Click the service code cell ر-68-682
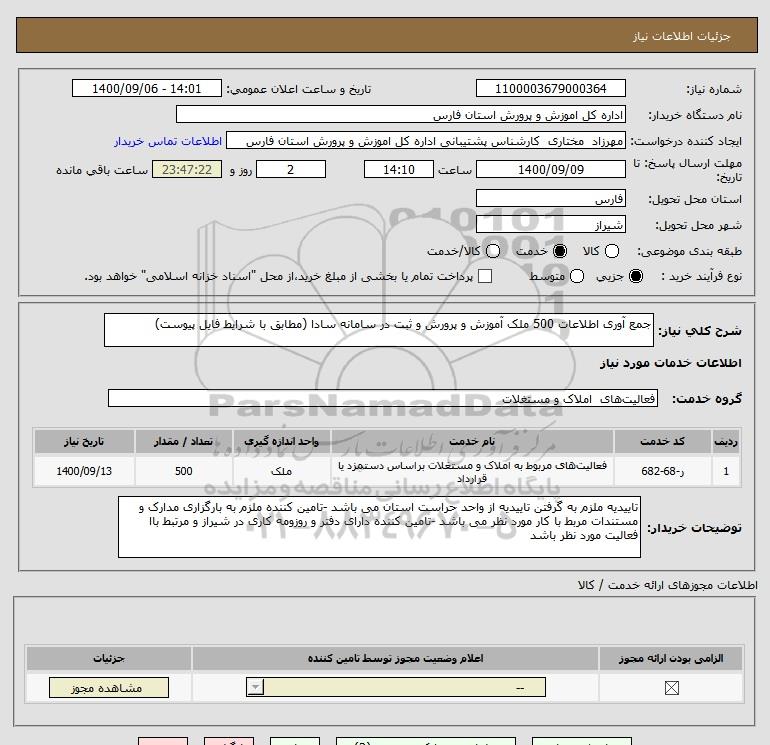770x745 pixels. 662,471
